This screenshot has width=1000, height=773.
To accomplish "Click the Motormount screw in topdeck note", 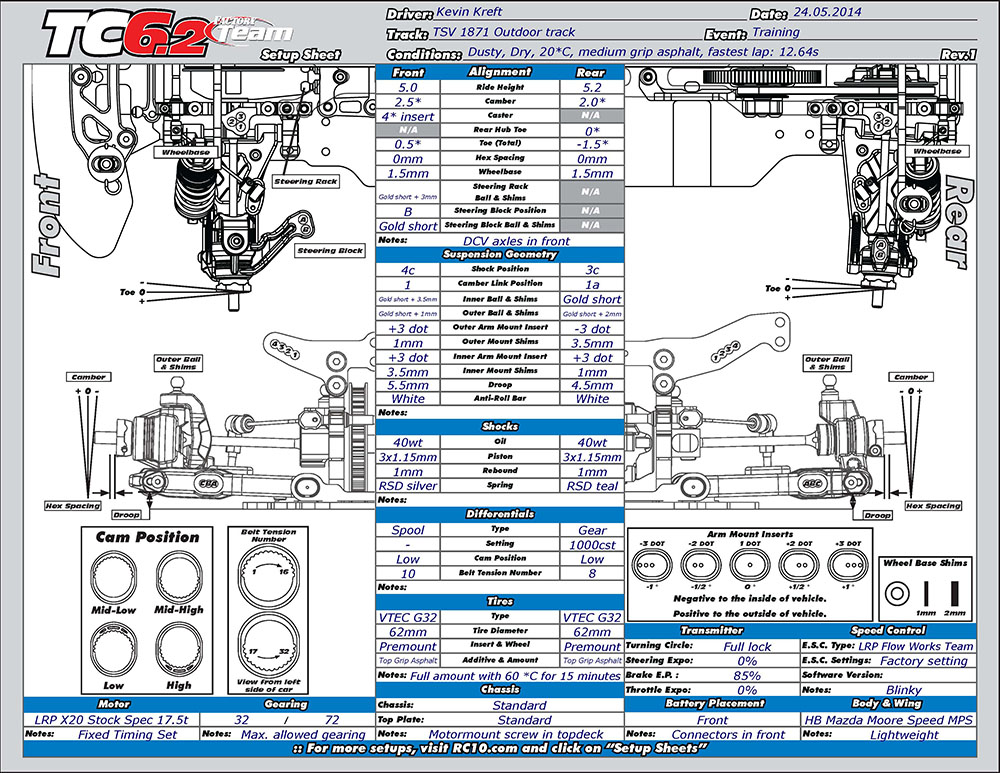I will (516, 735).
